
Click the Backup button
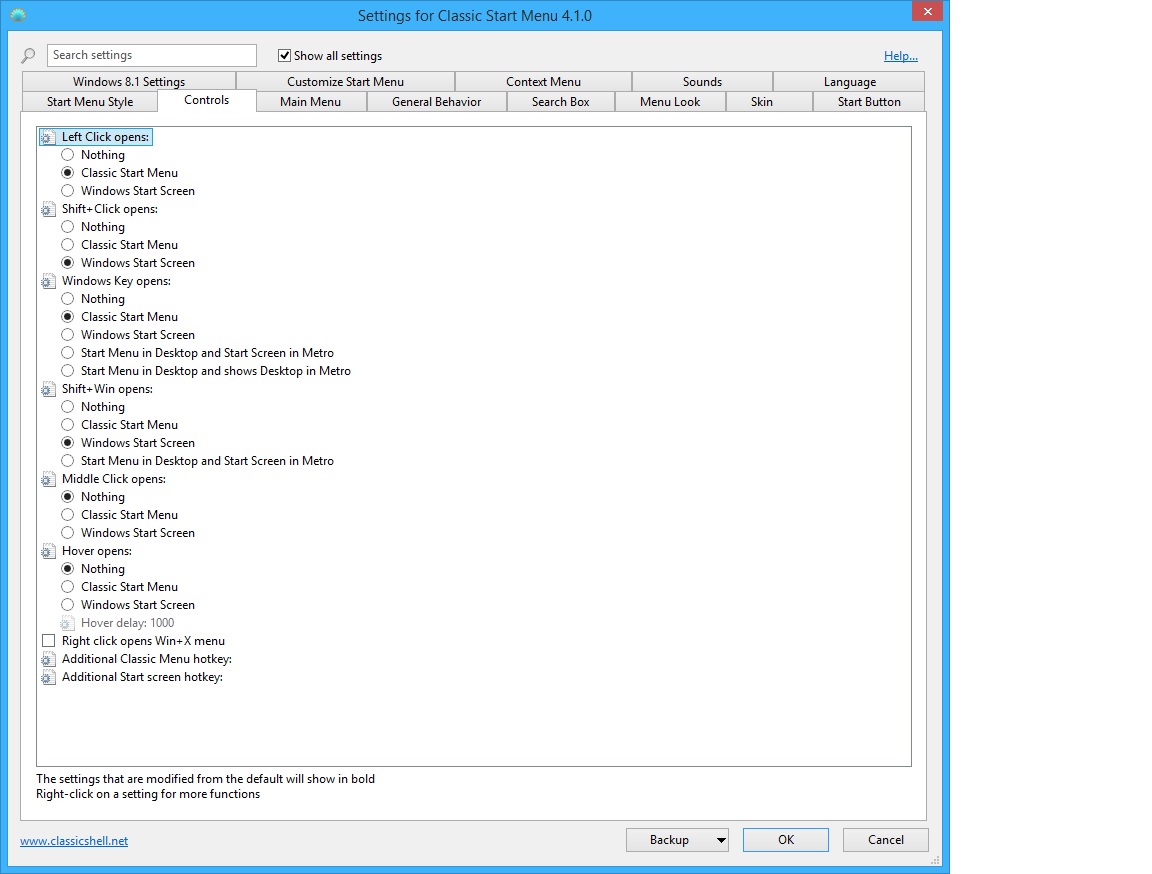[x=669, y=840]
